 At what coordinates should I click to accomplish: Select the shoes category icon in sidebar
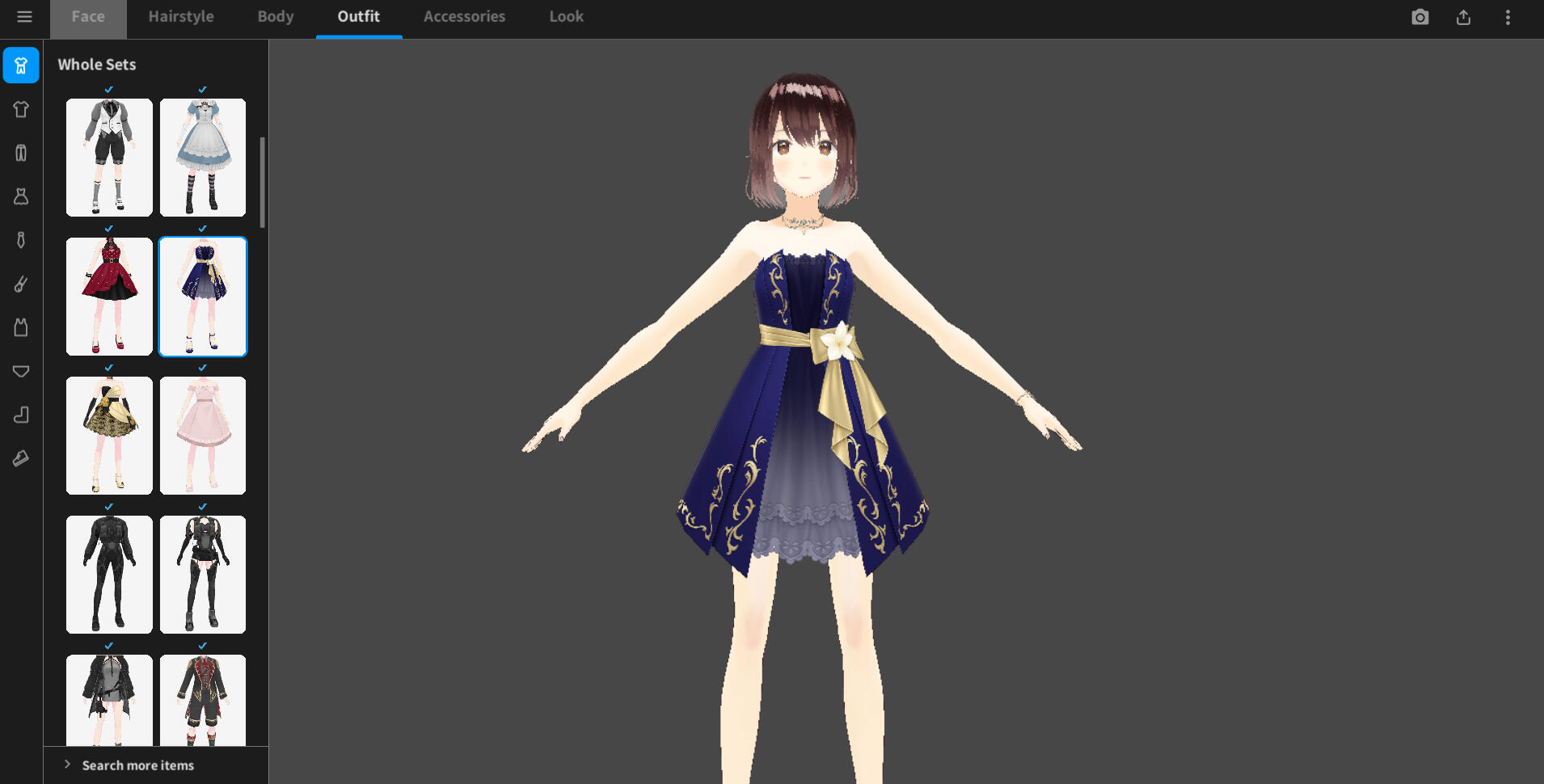pyautogui.click(x=21, y=458)
